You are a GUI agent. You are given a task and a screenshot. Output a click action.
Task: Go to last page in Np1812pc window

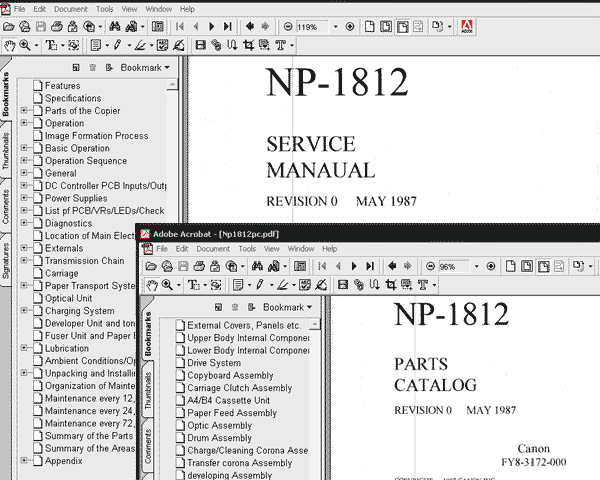(x=370, y=266)
